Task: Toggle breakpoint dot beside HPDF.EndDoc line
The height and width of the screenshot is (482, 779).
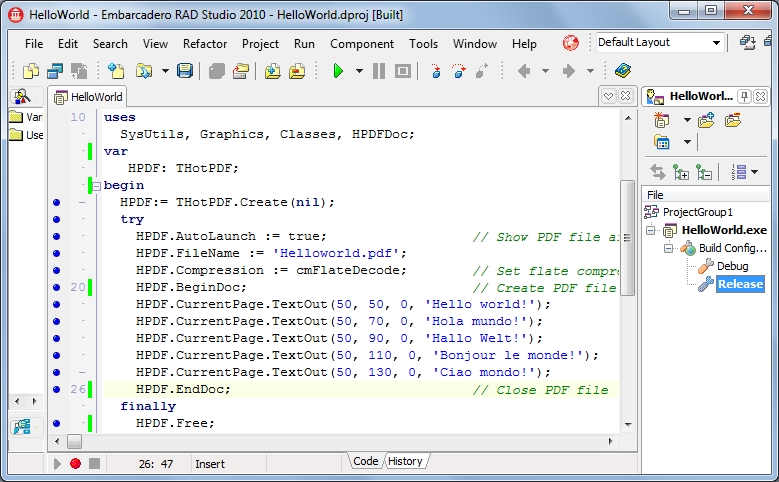Action: (57, 390)
